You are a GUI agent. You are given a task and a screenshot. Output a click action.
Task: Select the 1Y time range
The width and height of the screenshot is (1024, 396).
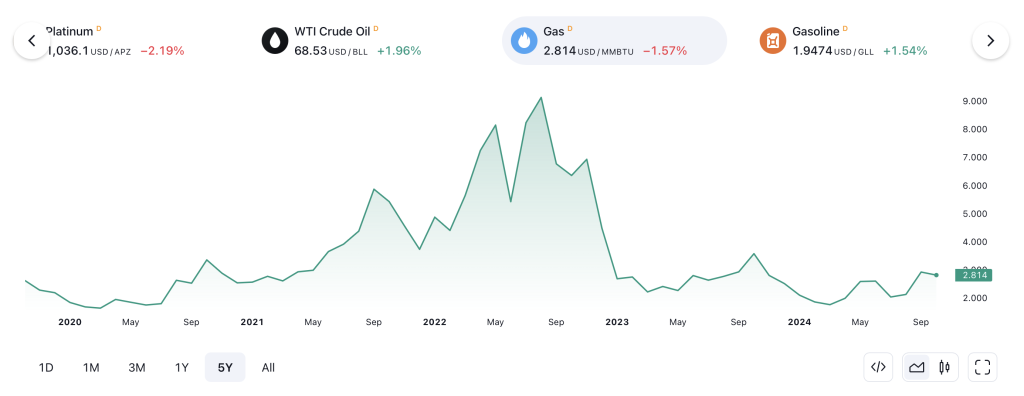[x=182, y=367]
